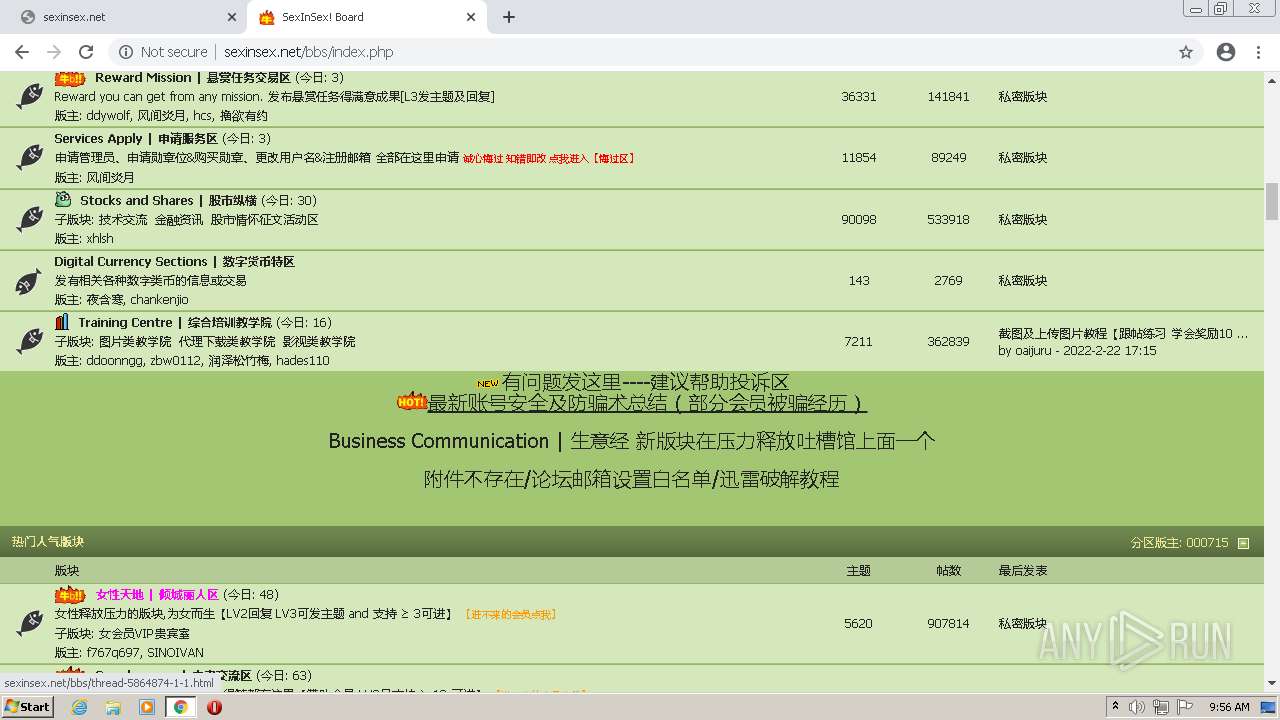Collapse the 热门人气版块 section
The width and height of the screenshot is (1280, 720).
click(x=1244, y=543)
